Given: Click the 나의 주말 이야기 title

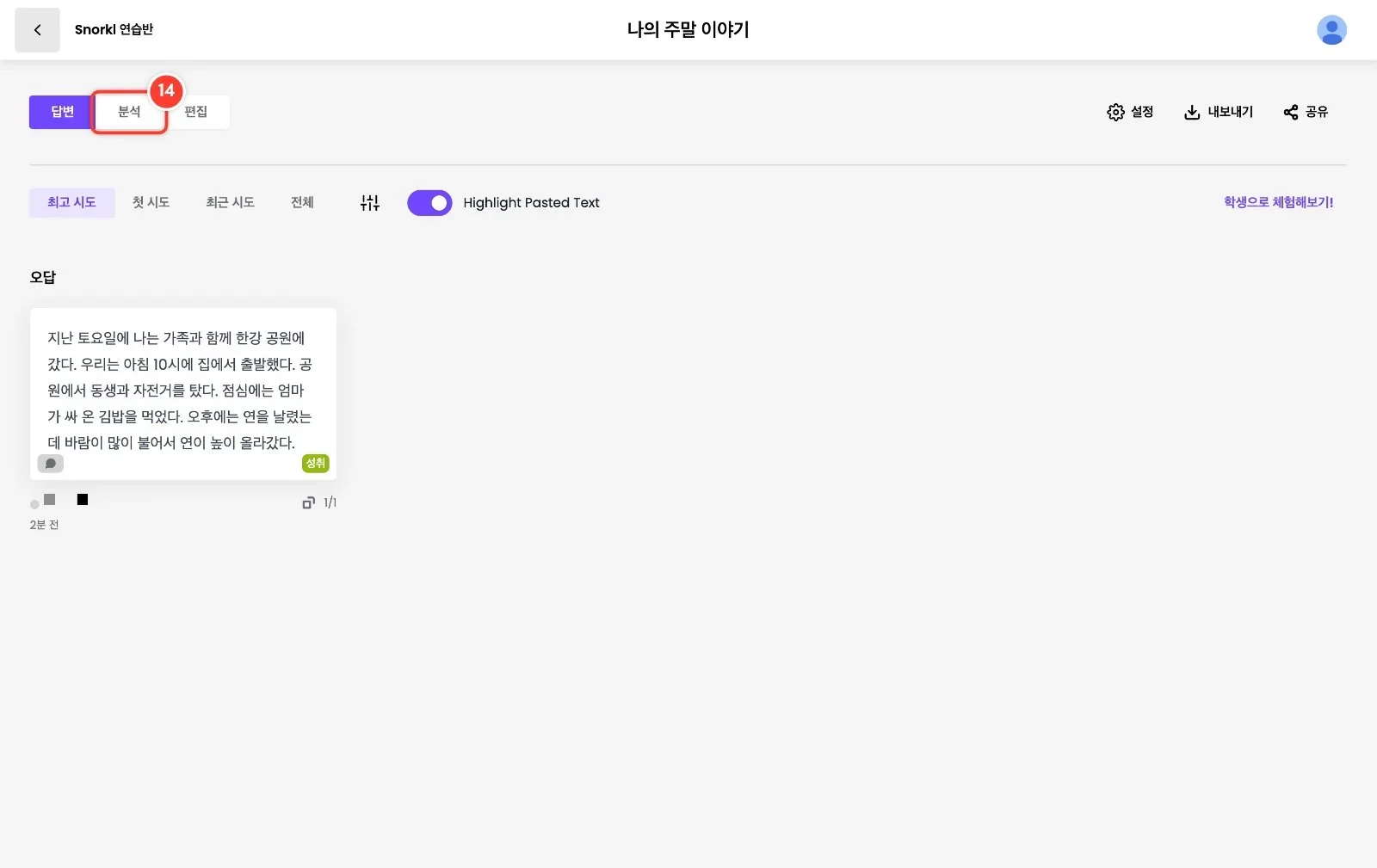Looking at the screenshot, I should pyautogui.click(x=688, y=30).
